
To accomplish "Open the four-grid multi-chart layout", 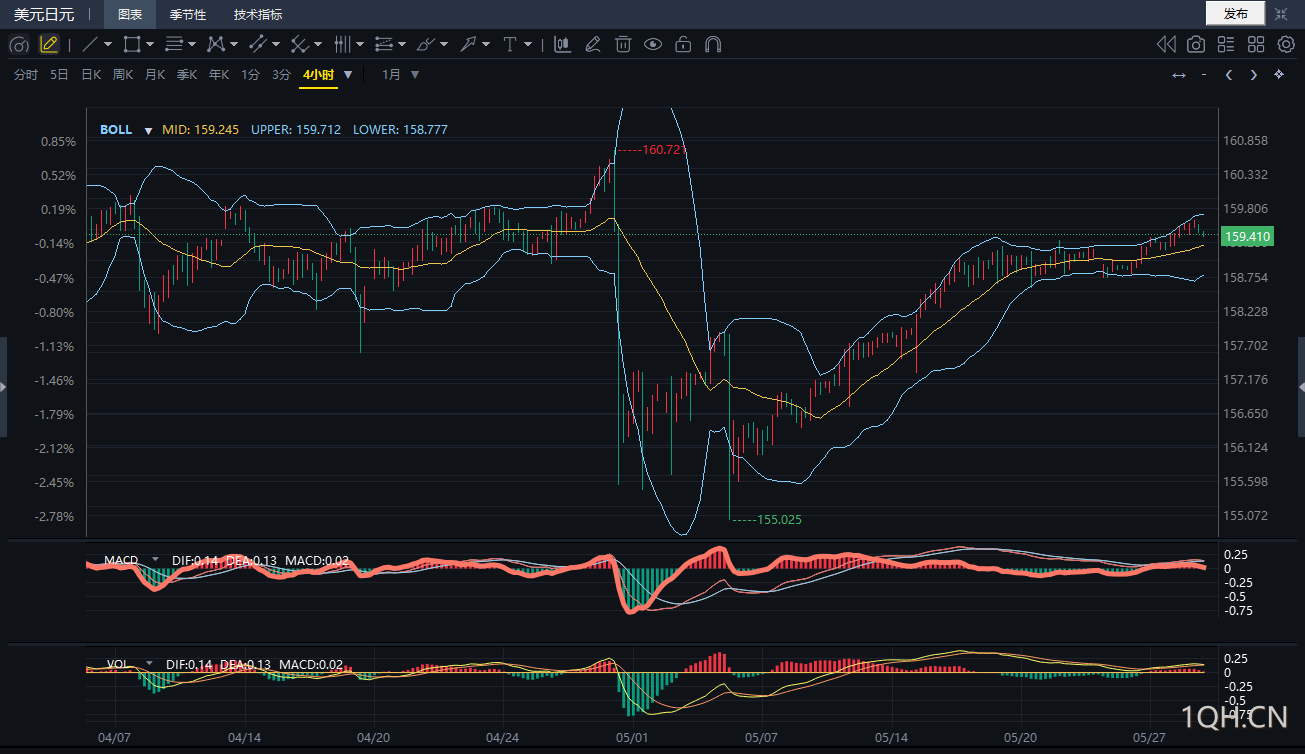I will pos(1256,44).
